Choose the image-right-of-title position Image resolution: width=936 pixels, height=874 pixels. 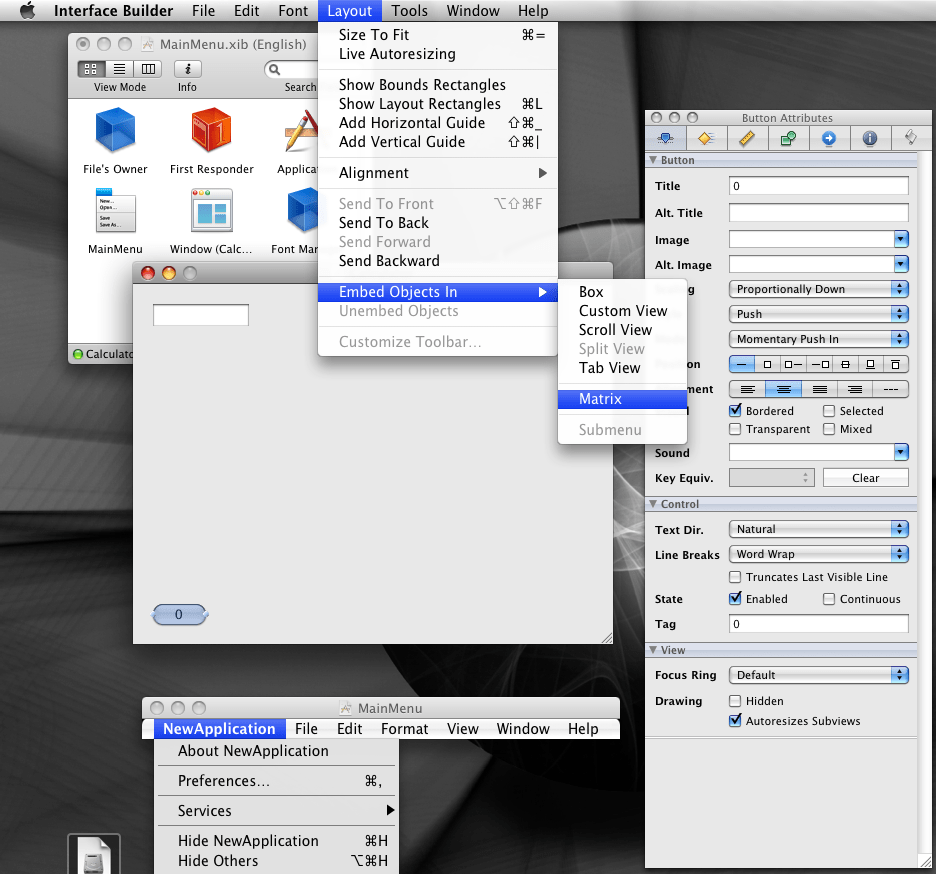click(819, 364)
